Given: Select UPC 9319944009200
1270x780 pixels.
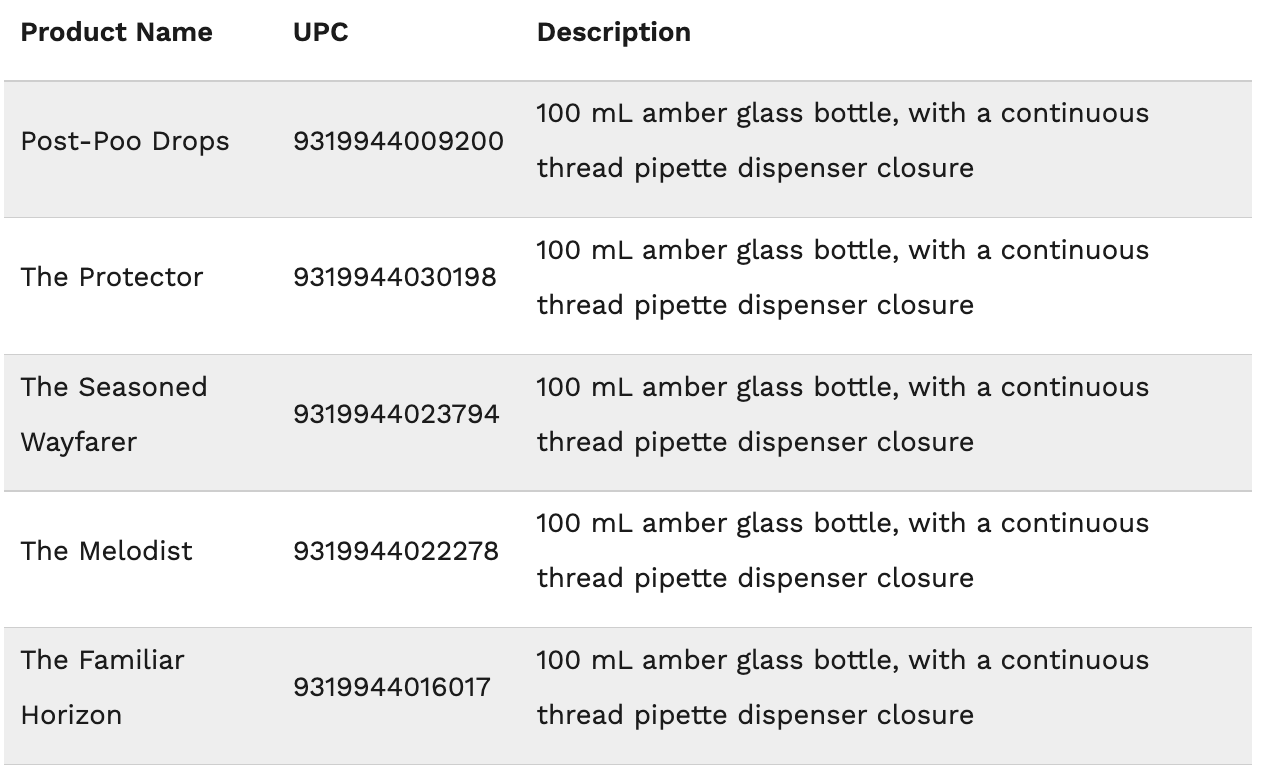Looking at the screenshot, I should tap(398, 141).
